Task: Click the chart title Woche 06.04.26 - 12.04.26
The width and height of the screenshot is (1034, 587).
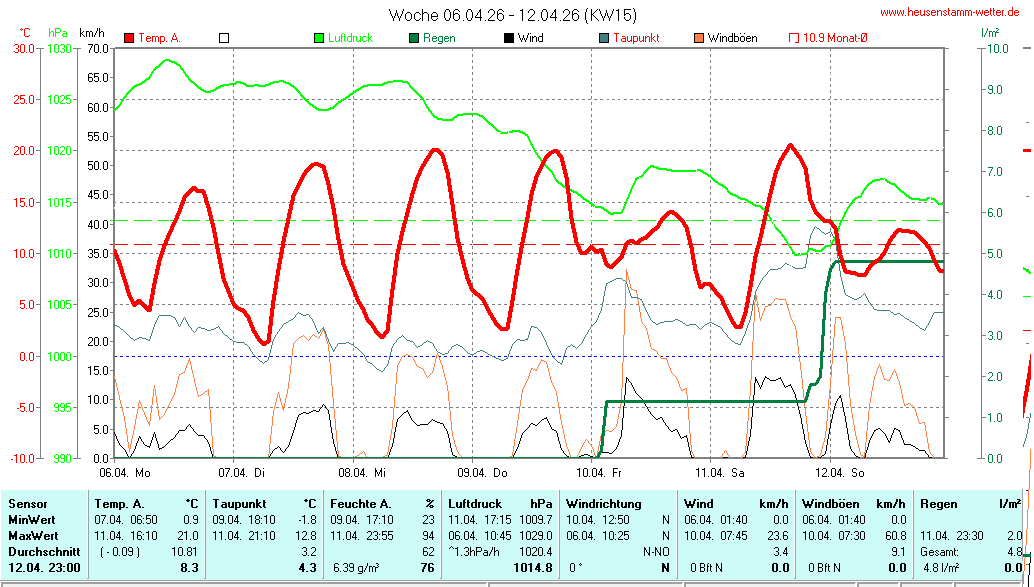Action: pos(512,14)
